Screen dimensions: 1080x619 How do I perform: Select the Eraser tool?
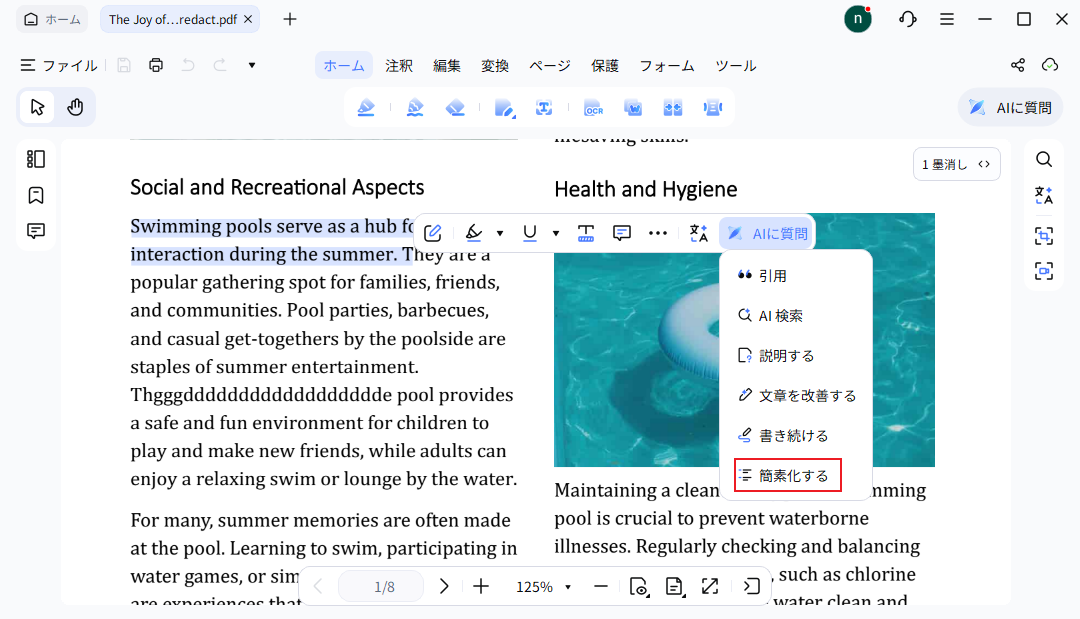coord(455,107)
